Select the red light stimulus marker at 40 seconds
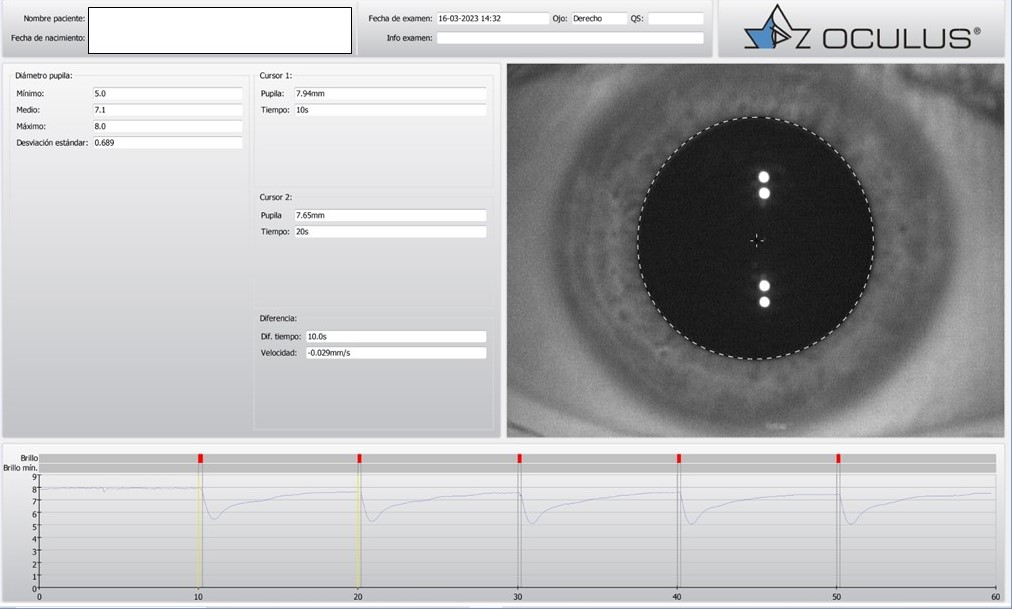 pyautogui.click(x=679, y=458)
